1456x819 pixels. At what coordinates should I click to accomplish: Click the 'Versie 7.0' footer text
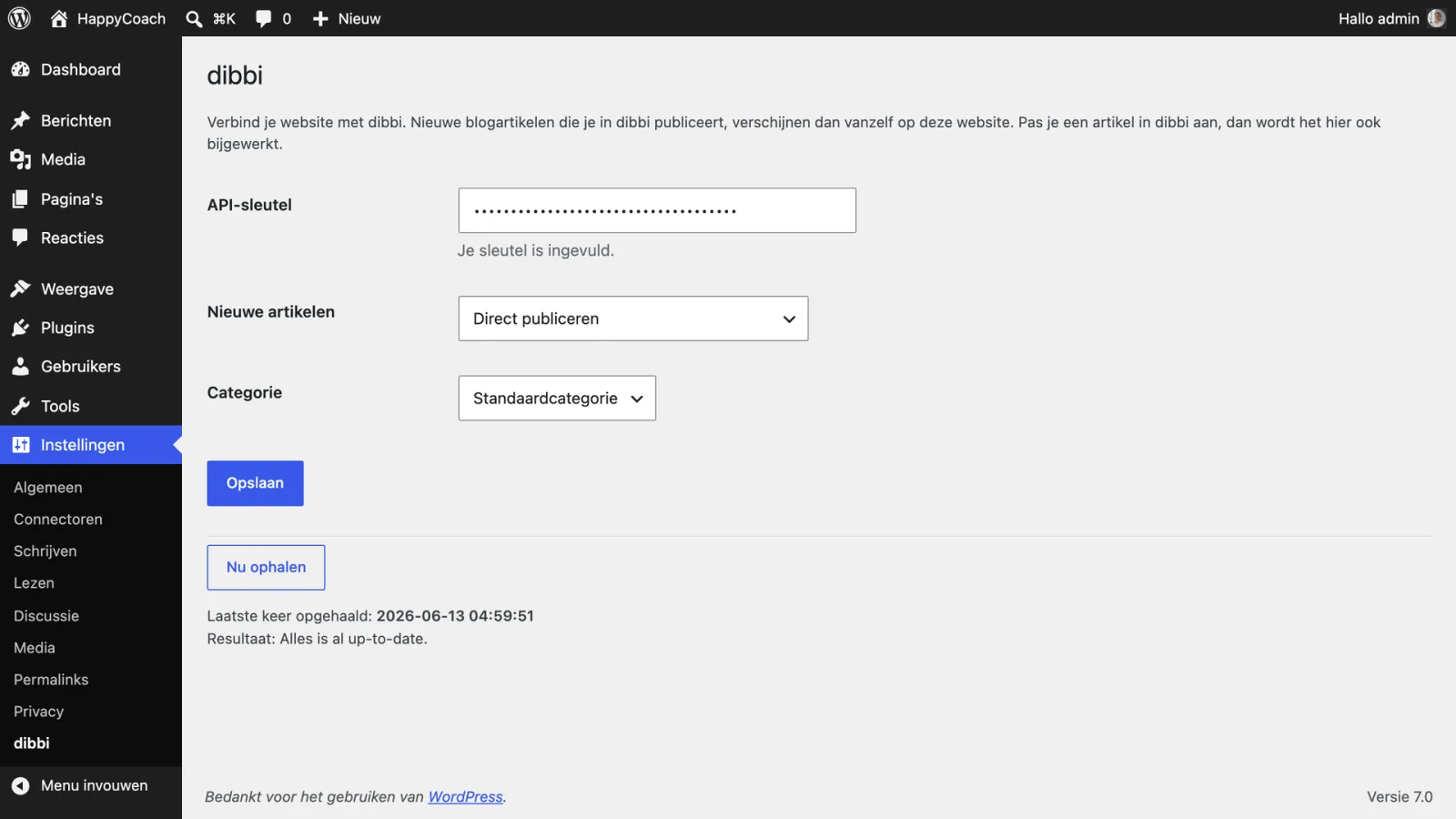point(1400,796)
